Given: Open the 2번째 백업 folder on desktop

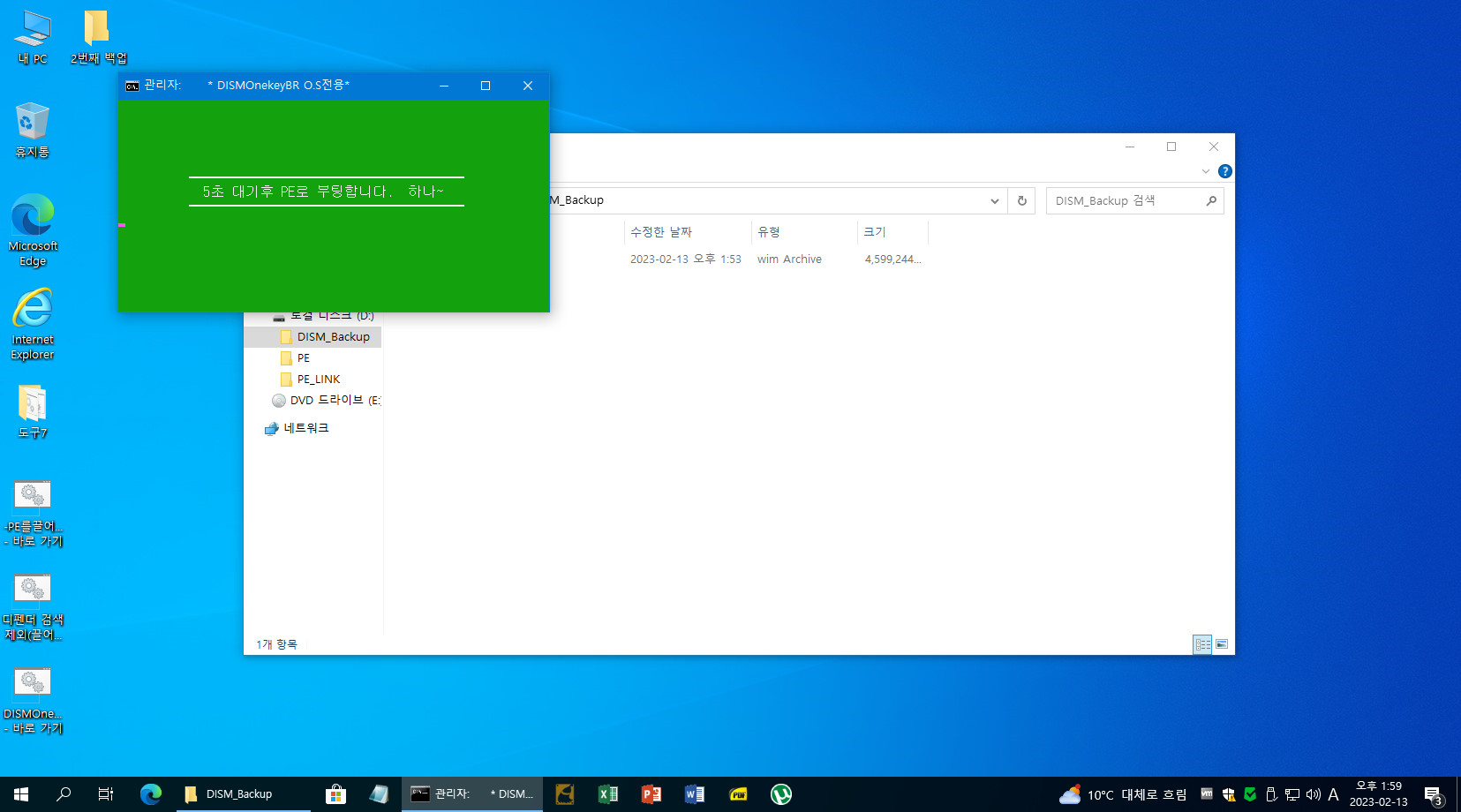Looking at the screenshot, I should (98, 37).
